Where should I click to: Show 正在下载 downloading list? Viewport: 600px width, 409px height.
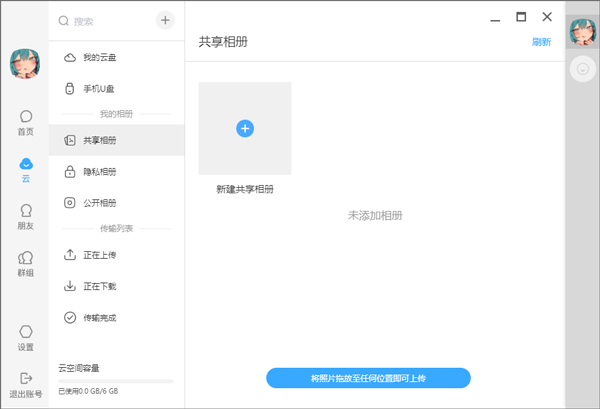click(116, 286)
